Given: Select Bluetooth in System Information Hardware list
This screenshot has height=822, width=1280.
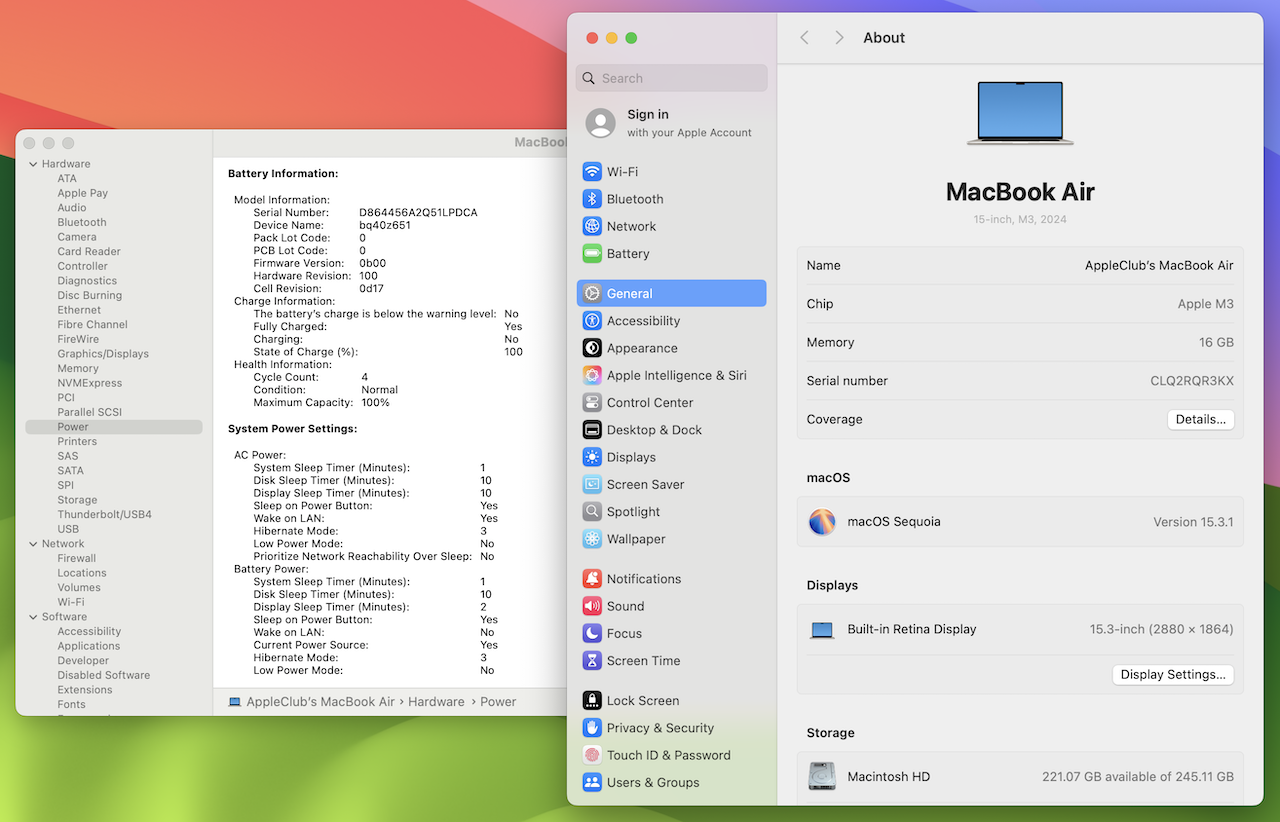Looking at the screenshot, I should click(x=82, y=222).
